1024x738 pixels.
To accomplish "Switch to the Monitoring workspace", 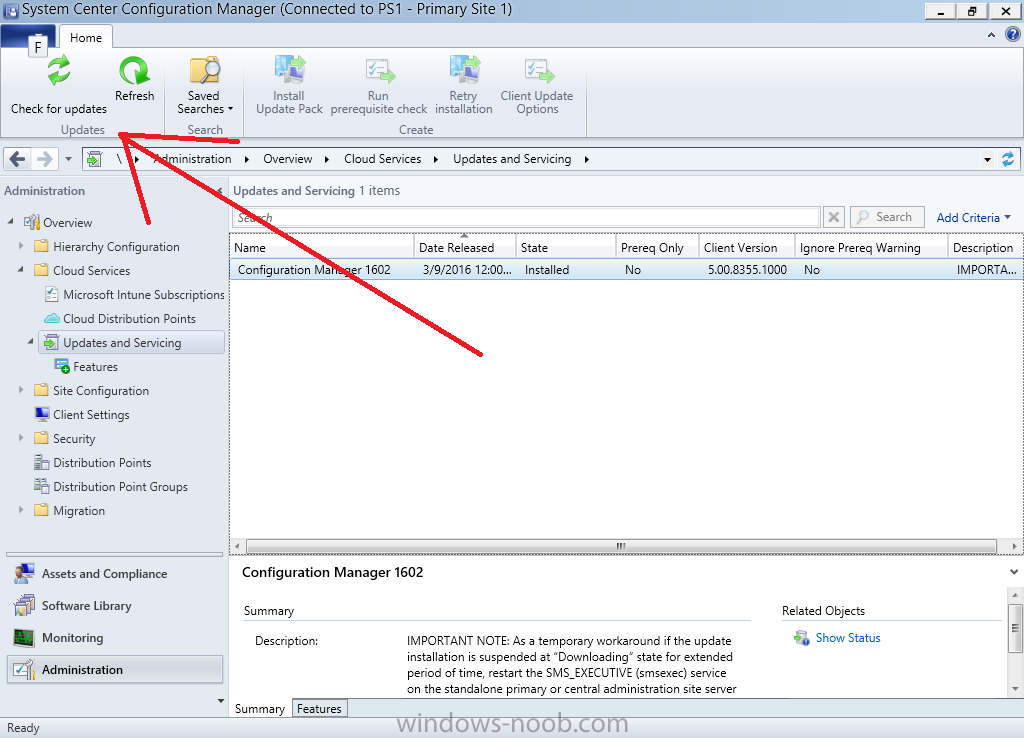I will tap(115, 638).
